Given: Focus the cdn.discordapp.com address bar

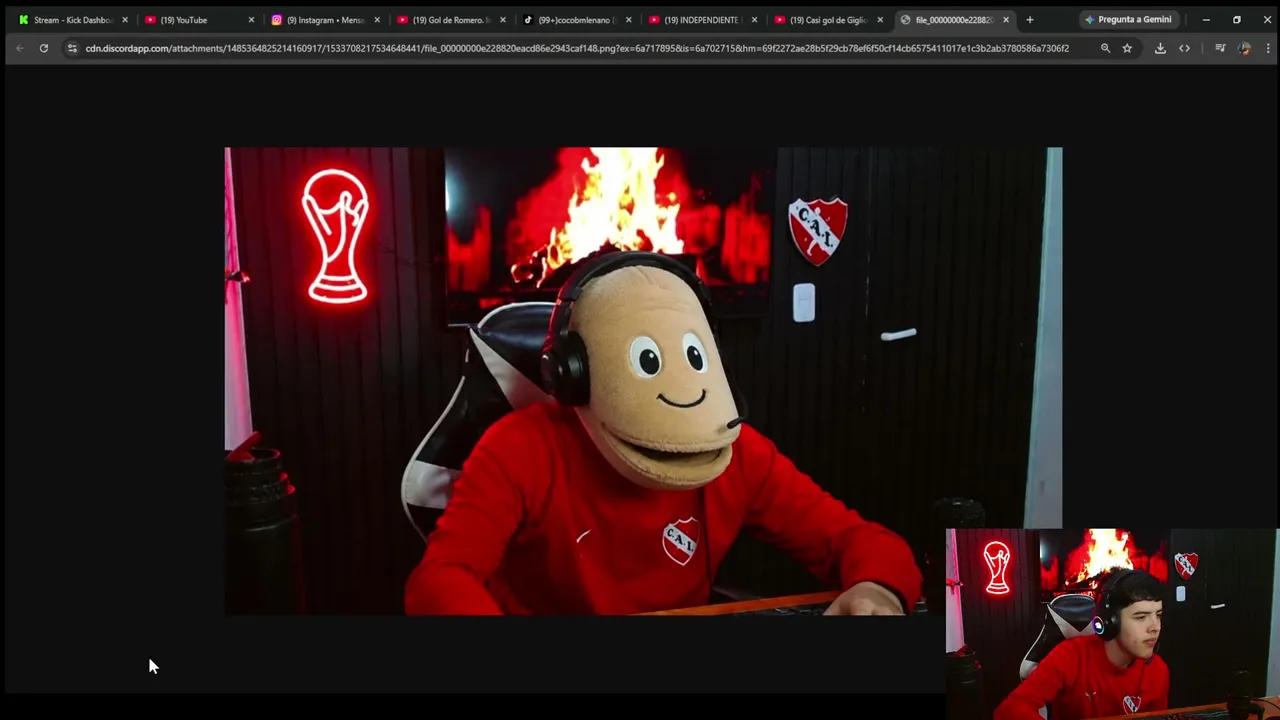Looking at the screenshot, I should [x=577, y=48].
